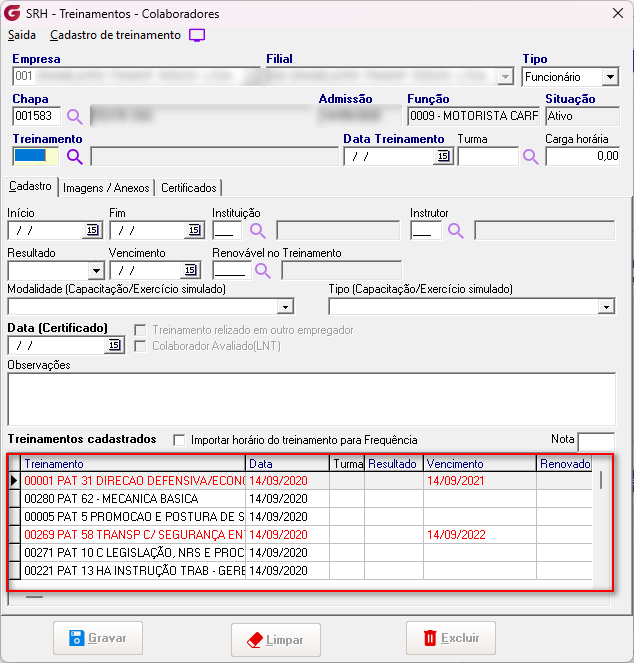Click Vencimento cell 14/09/2021
This screenshot has height=663, width=634.
(x=480, y=481)
